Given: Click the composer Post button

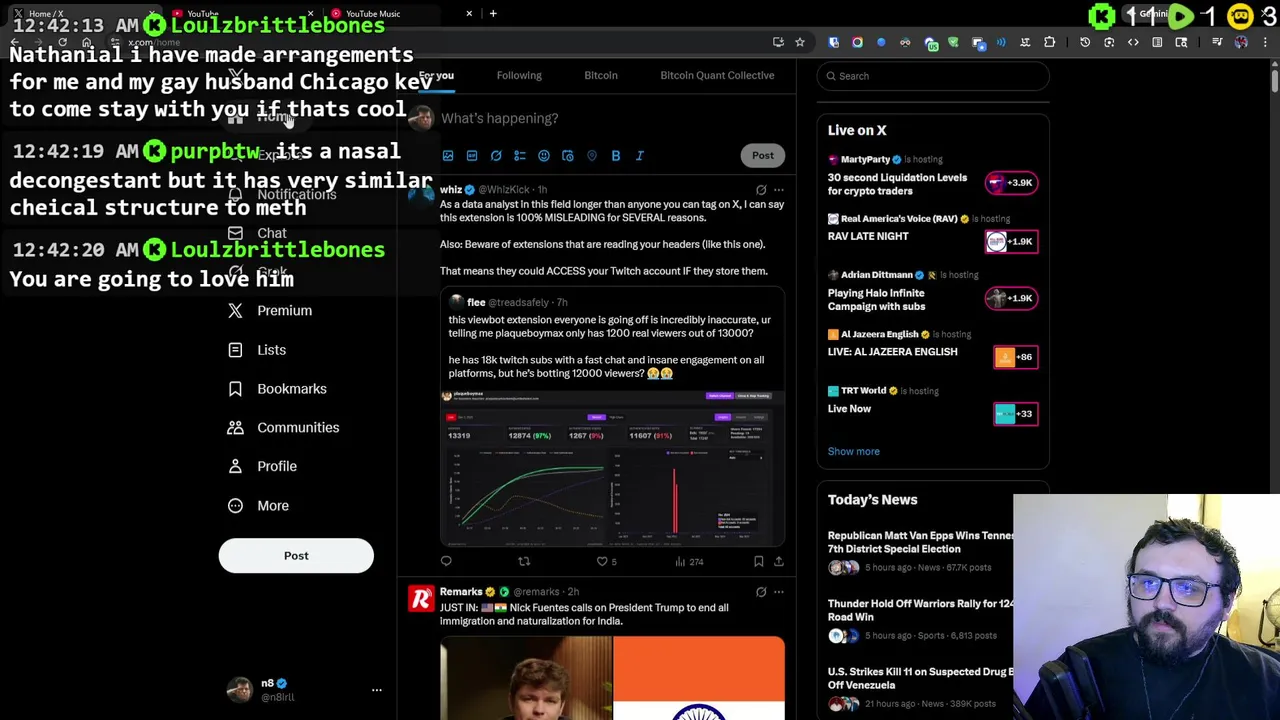Looking at the screenshot, I should (763, 156).
